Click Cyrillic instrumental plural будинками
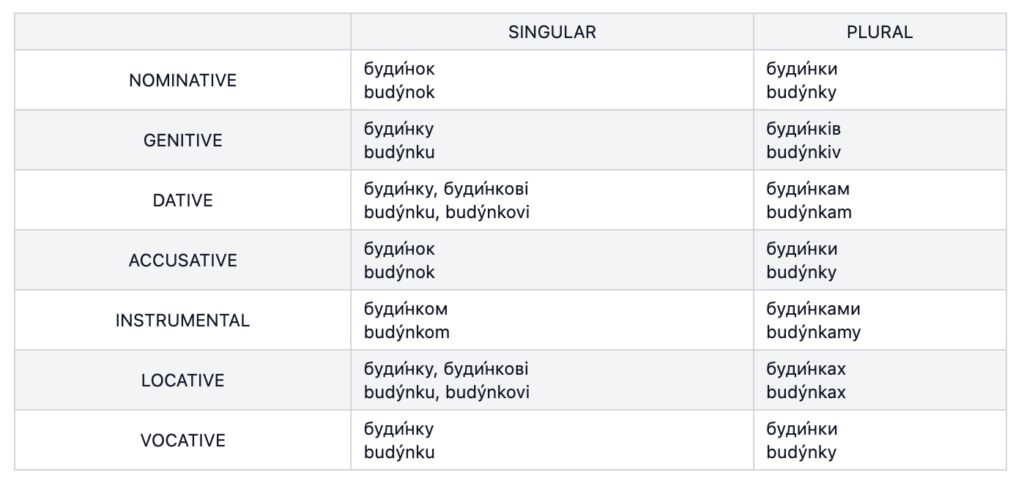The image size is (1024, 486). [813, 309]
